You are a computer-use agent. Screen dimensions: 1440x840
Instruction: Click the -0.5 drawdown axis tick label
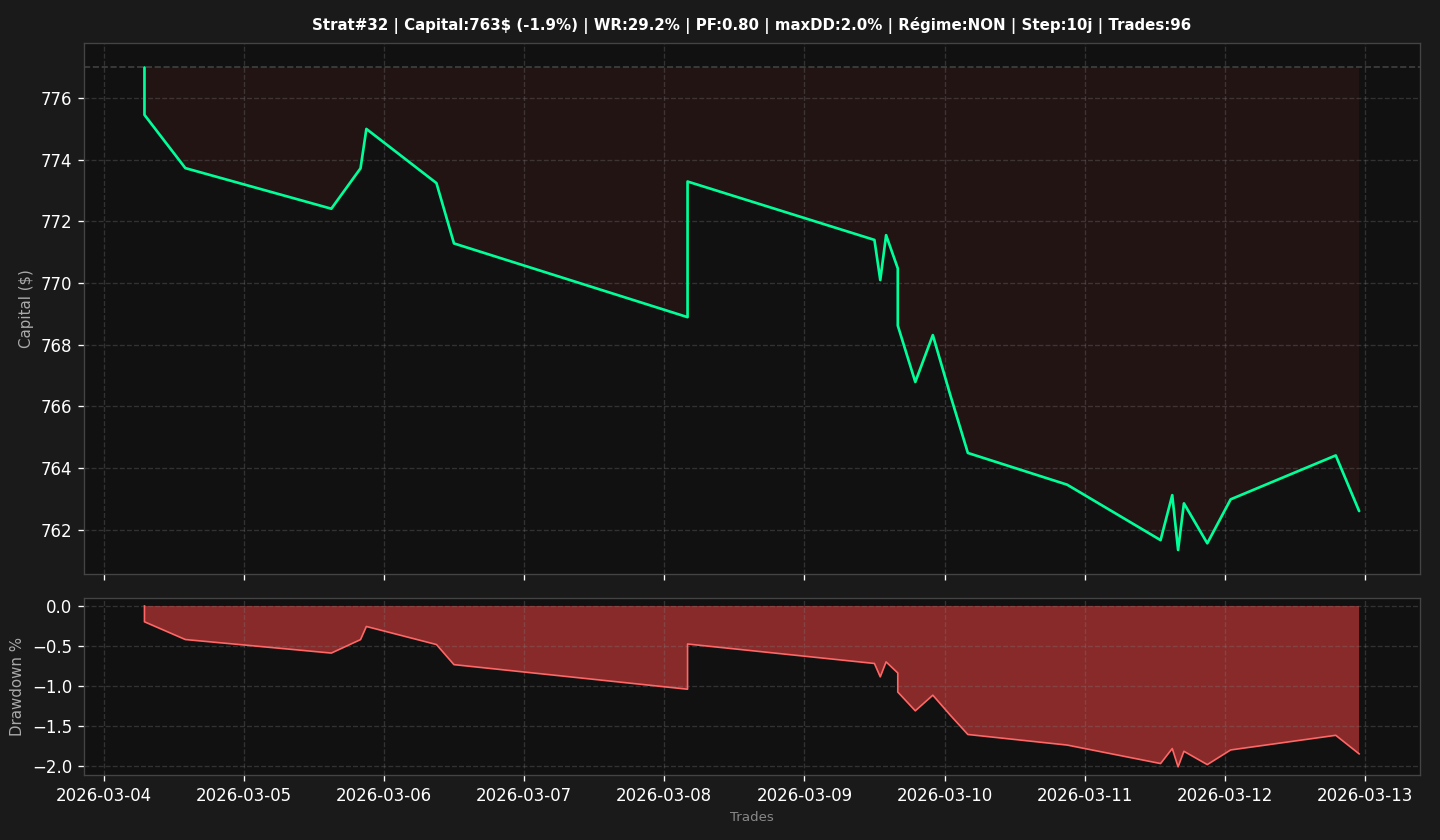(54, 647)
